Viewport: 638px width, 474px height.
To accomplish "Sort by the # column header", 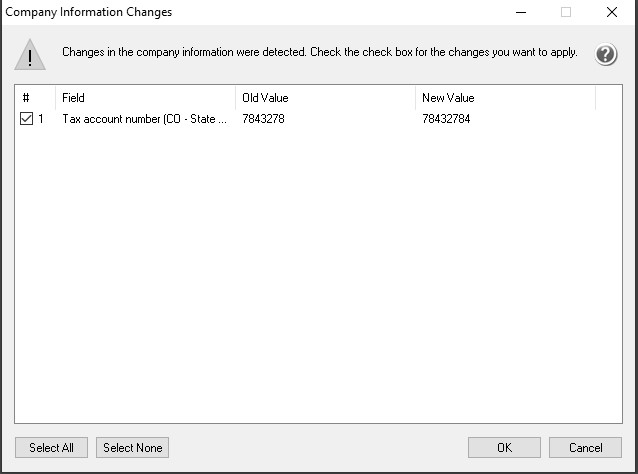I will (x=35, y=98).
